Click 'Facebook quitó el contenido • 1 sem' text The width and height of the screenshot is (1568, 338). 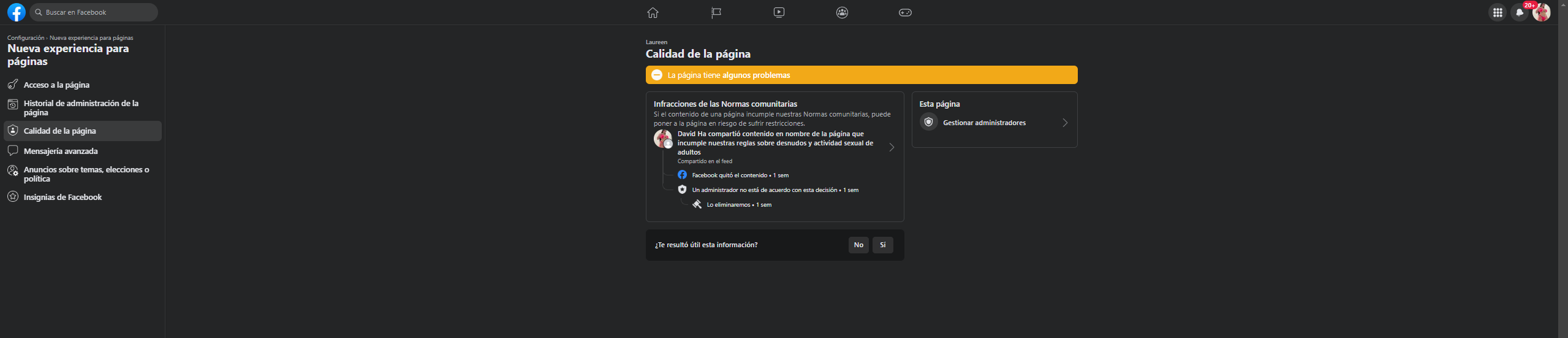pyautogui.click(x=740, y=175)
